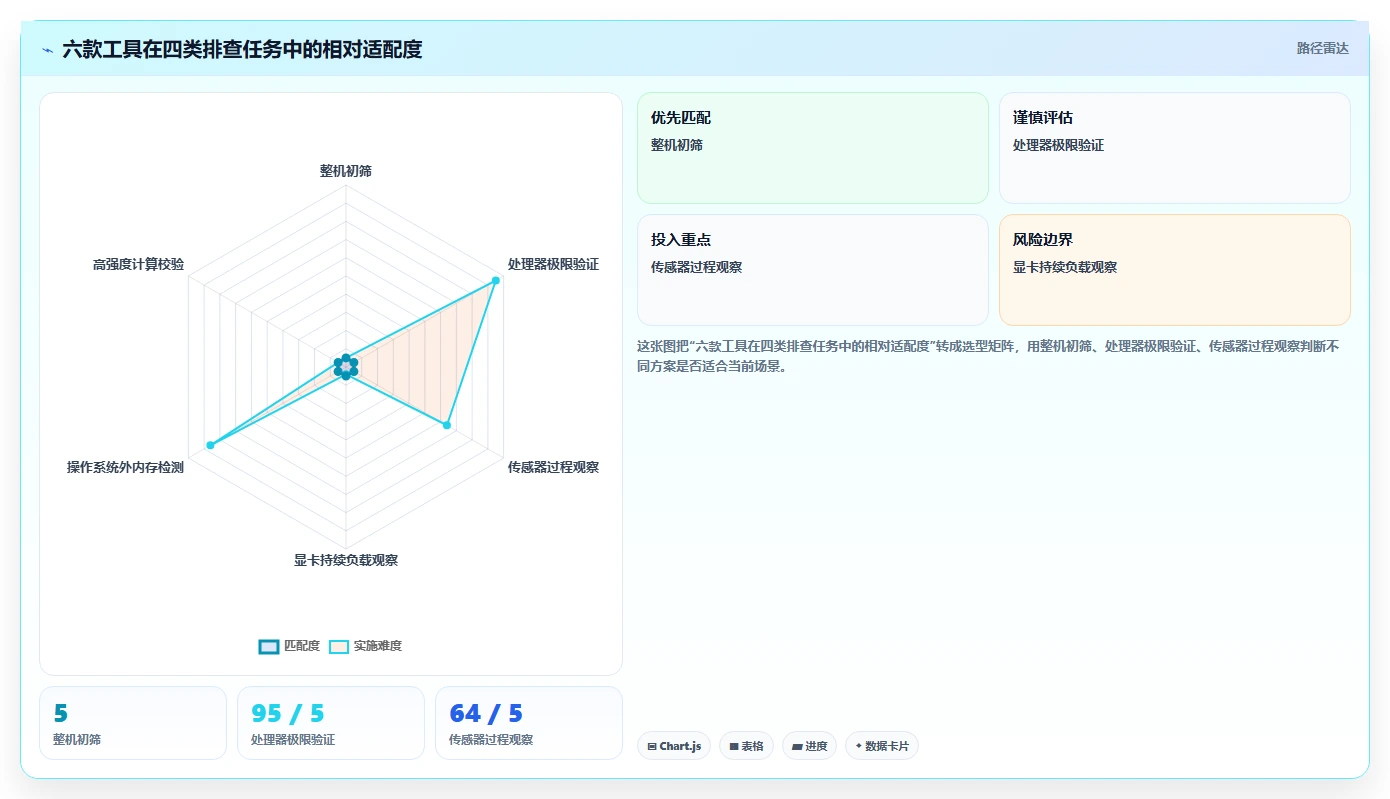Toggle the 实施难度 legend item

[x=366, y=646]
